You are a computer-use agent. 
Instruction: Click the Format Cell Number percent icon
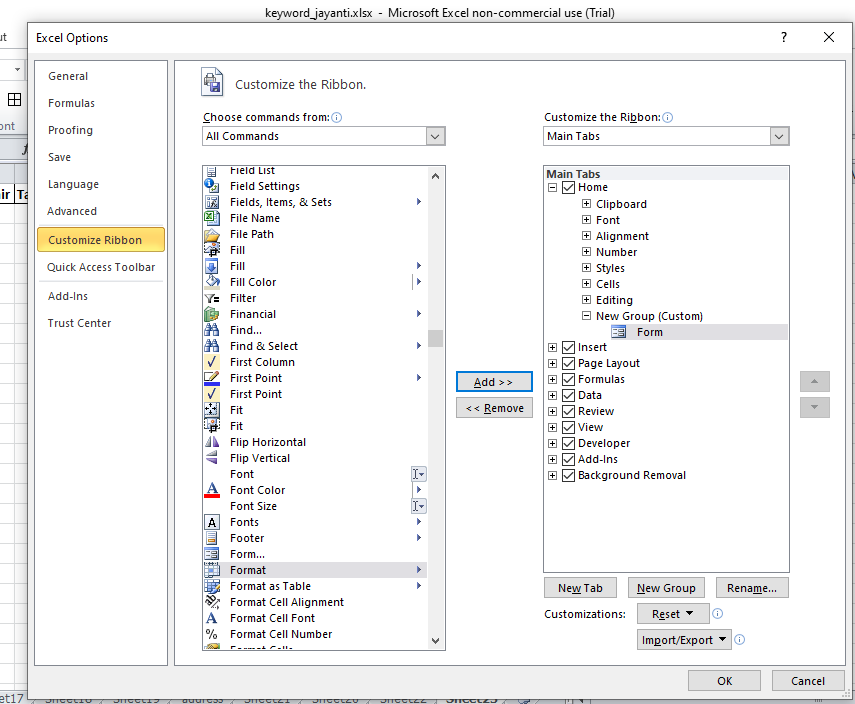212,634
